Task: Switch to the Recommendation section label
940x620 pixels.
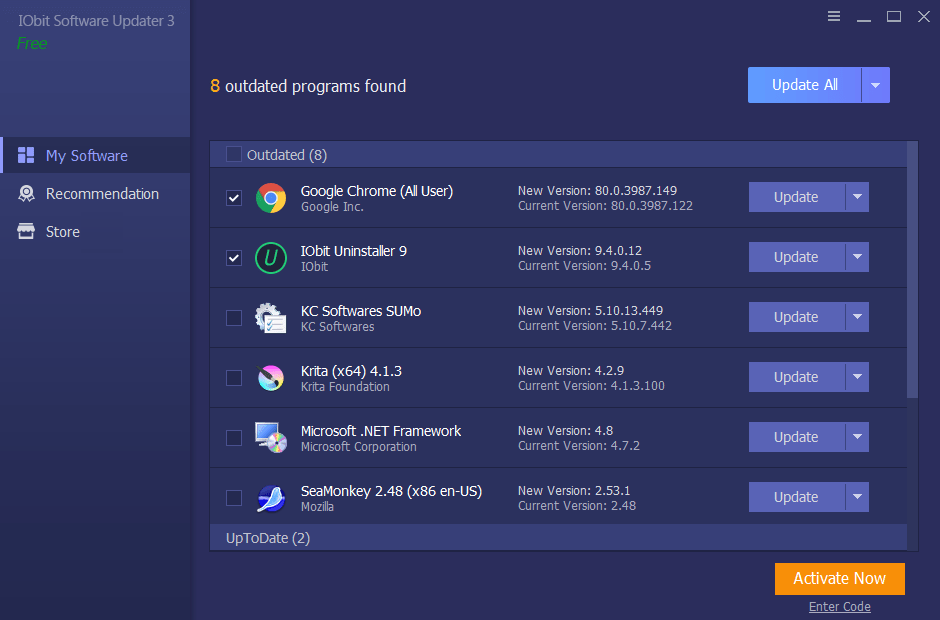Action: [103, 194]
